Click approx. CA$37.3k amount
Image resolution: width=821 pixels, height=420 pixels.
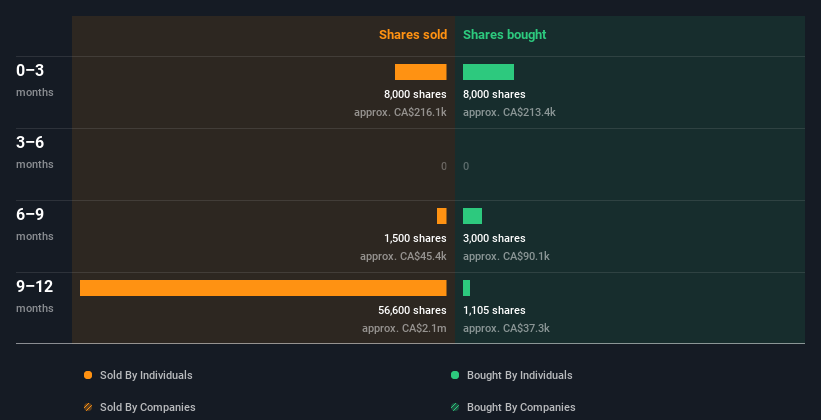(506, 329)
